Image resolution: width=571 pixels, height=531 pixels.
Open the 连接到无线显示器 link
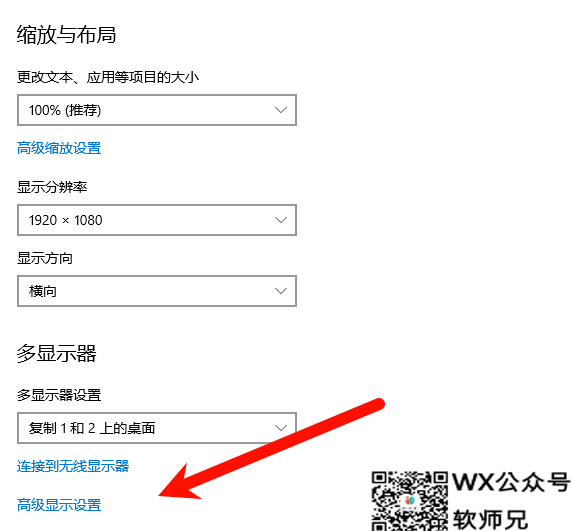click(x=73, y=466)
